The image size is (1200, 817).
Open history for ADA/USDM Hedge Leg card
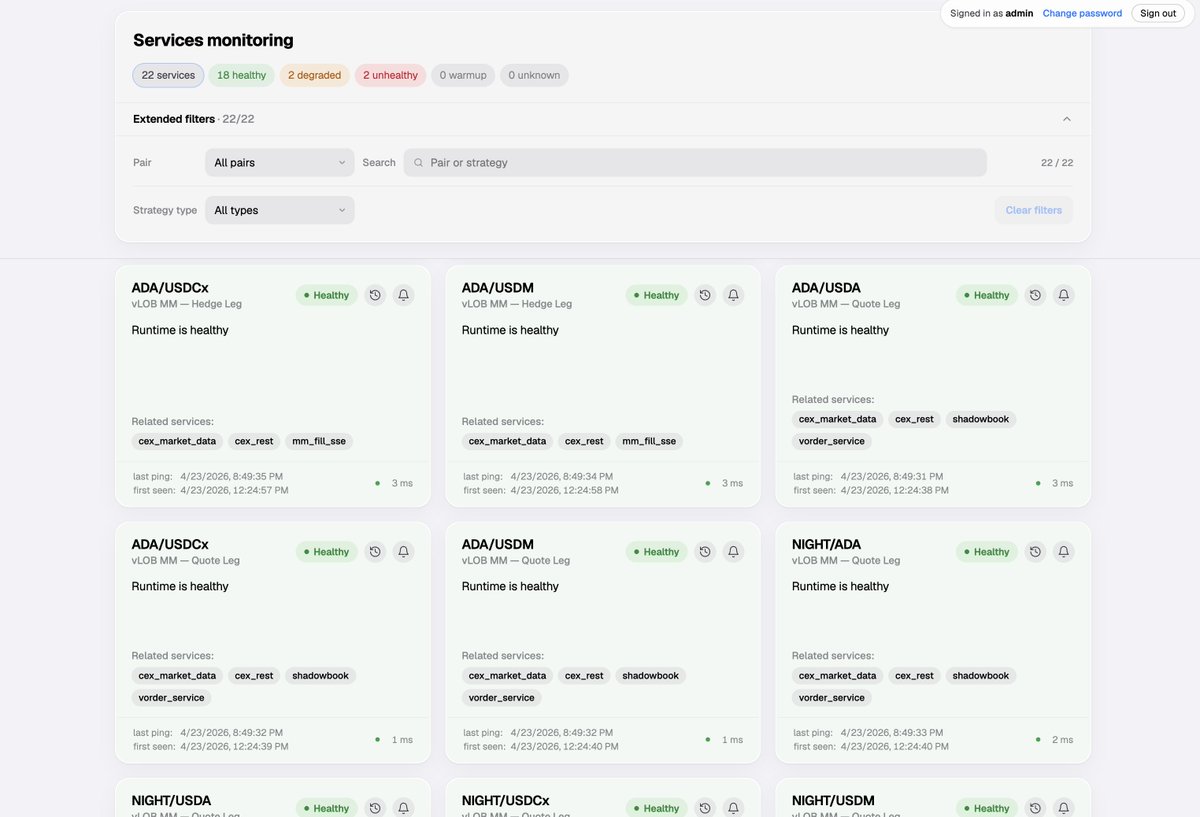click(x=705, y=295)
